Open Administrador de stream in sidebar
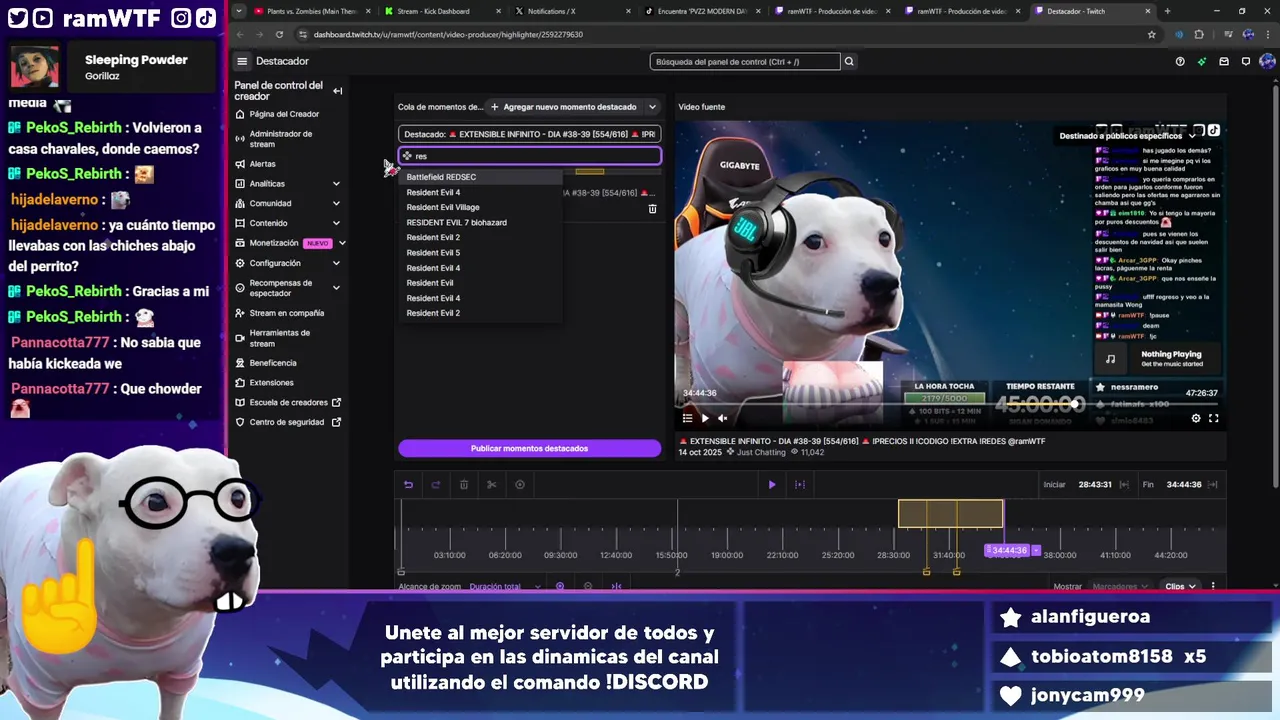The width and height of the screenshot is (1280, 720). tap(280, 139)
